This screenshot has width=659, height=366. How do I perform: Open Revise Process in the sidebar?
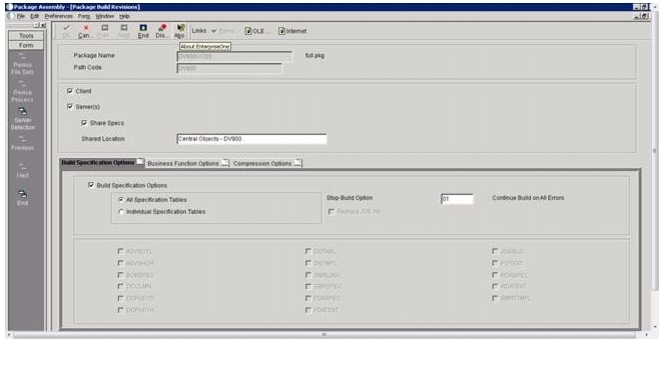point(23,91)
